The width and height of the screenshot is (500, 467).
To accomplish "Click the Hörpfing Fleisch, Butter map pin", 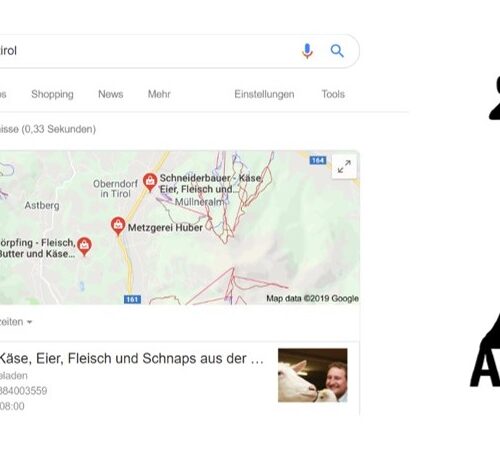I will (x=84, y=246).
